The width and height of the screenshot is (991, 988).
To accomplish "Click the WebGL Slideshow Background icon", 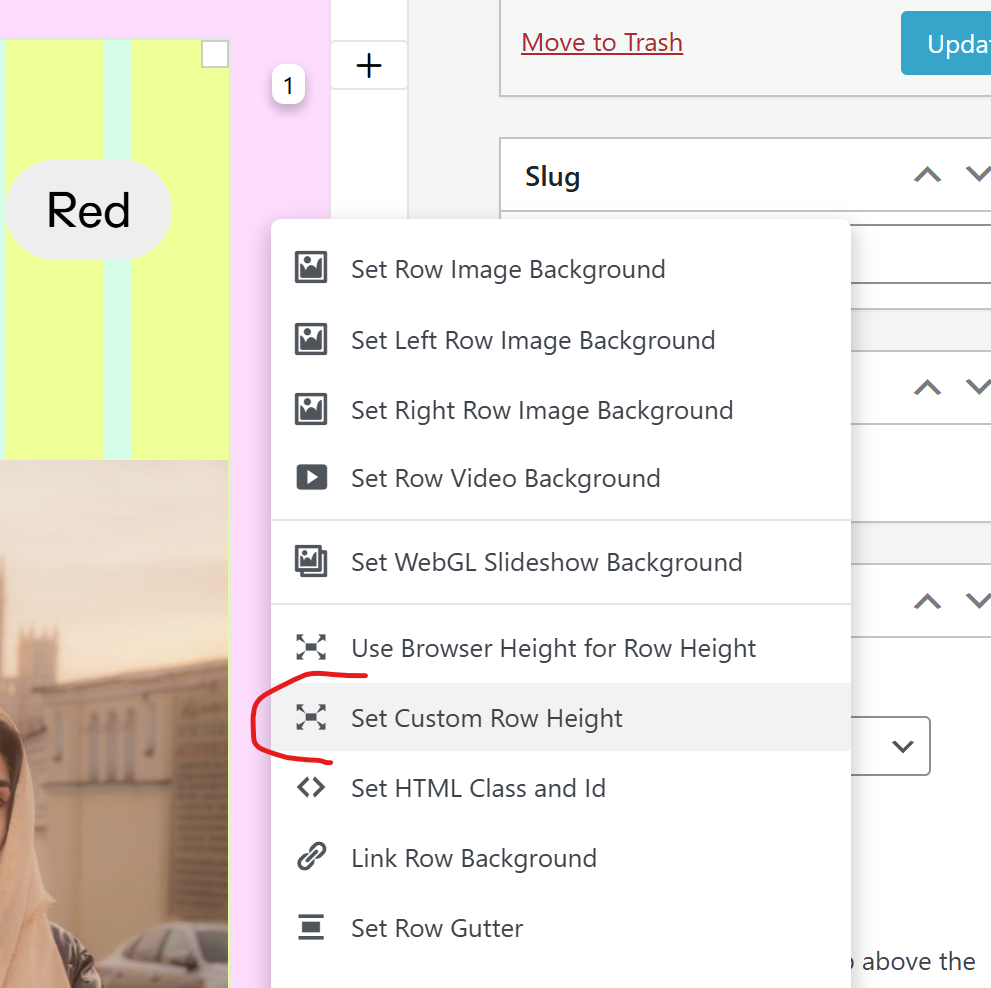I will coord(311,561).
